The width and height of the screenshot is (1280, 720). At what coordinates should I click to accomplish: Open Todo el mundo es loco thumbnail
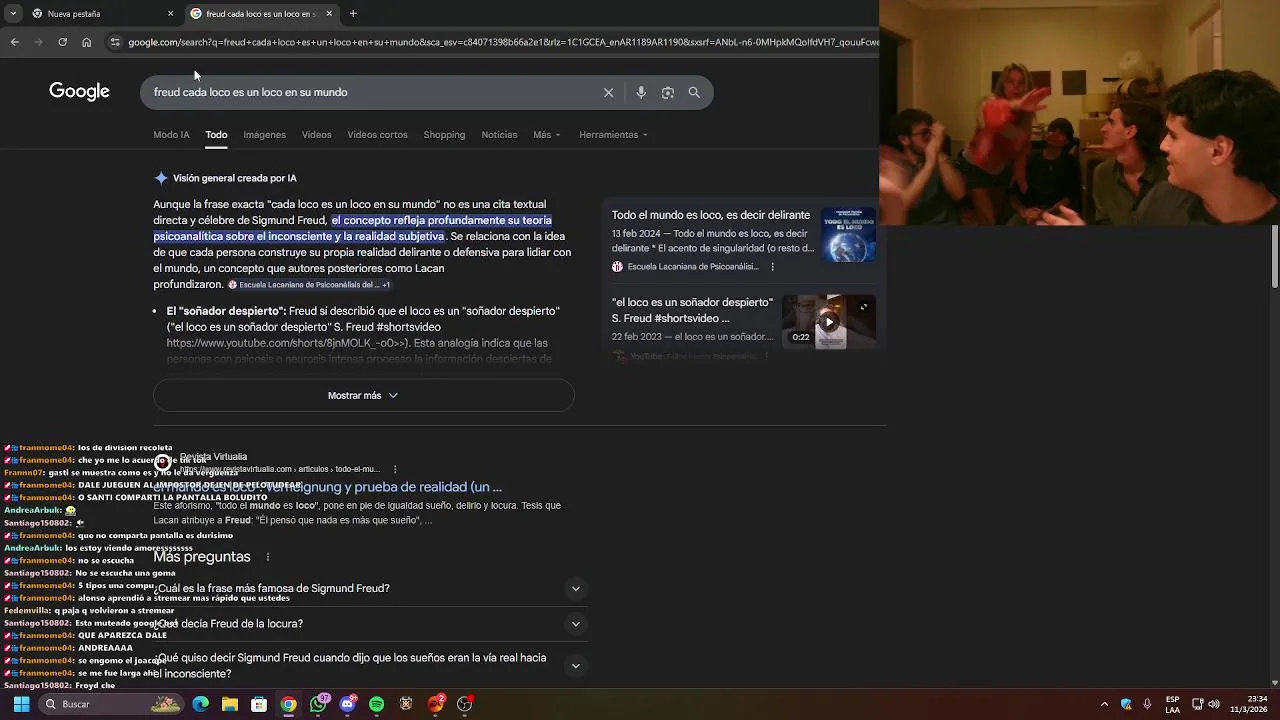(848, 234)
